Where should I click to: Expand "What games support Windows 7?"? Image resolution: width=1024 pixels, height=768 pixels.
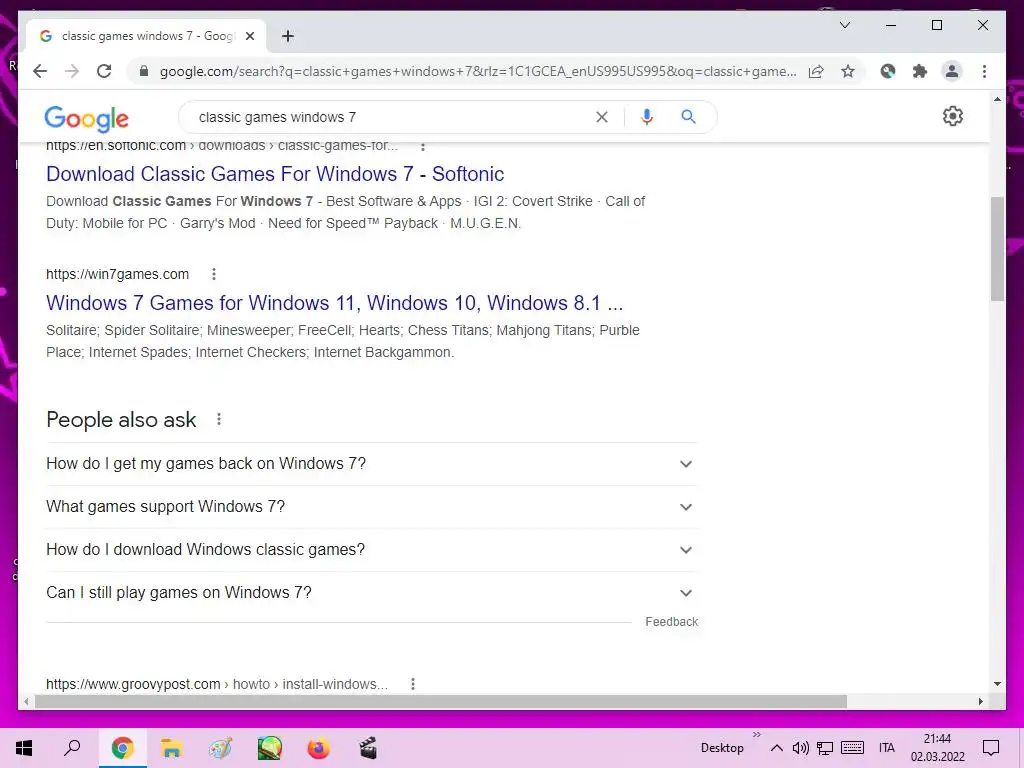(x=372, y=507)
